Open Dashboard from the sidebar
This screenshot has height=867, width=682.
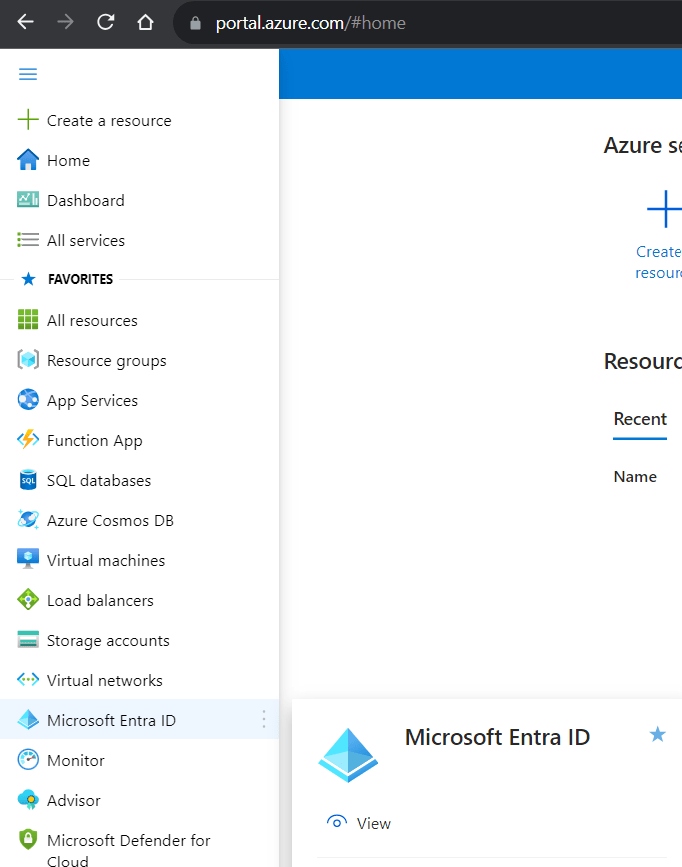click(85, 200)
